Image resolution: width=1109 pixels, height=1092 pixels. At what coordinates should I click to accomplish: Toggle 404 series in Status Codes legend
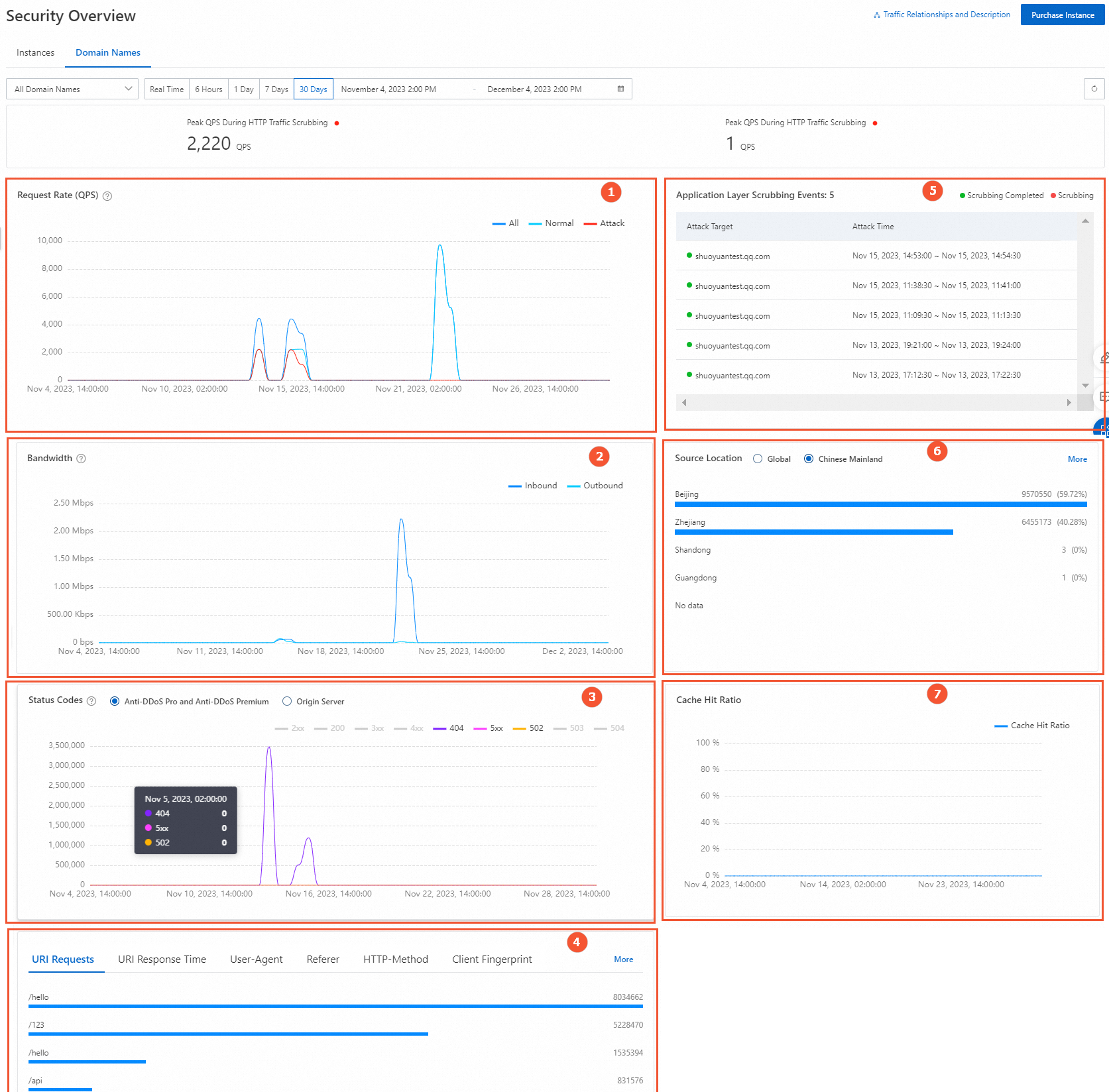(x=448, y=728)
